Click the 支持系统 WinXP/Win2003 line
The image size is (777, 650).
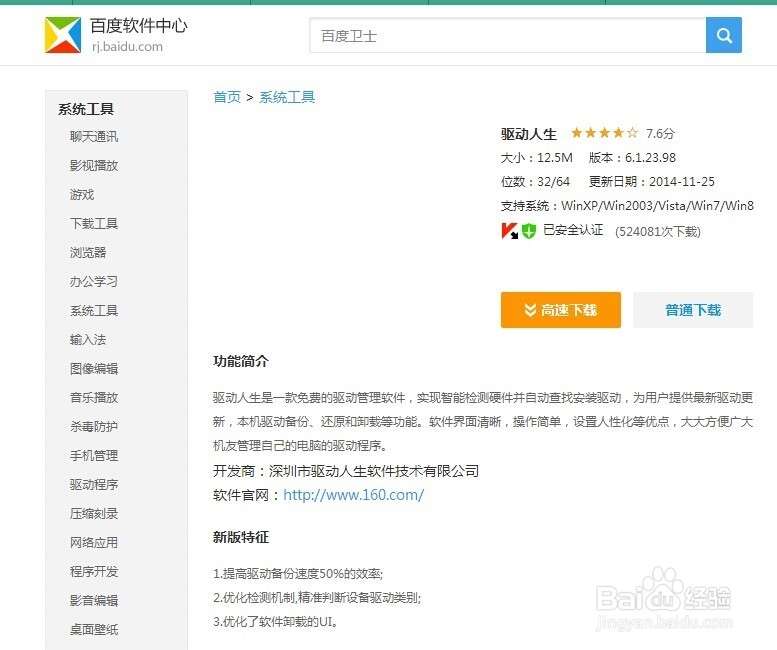coord(627,206)
